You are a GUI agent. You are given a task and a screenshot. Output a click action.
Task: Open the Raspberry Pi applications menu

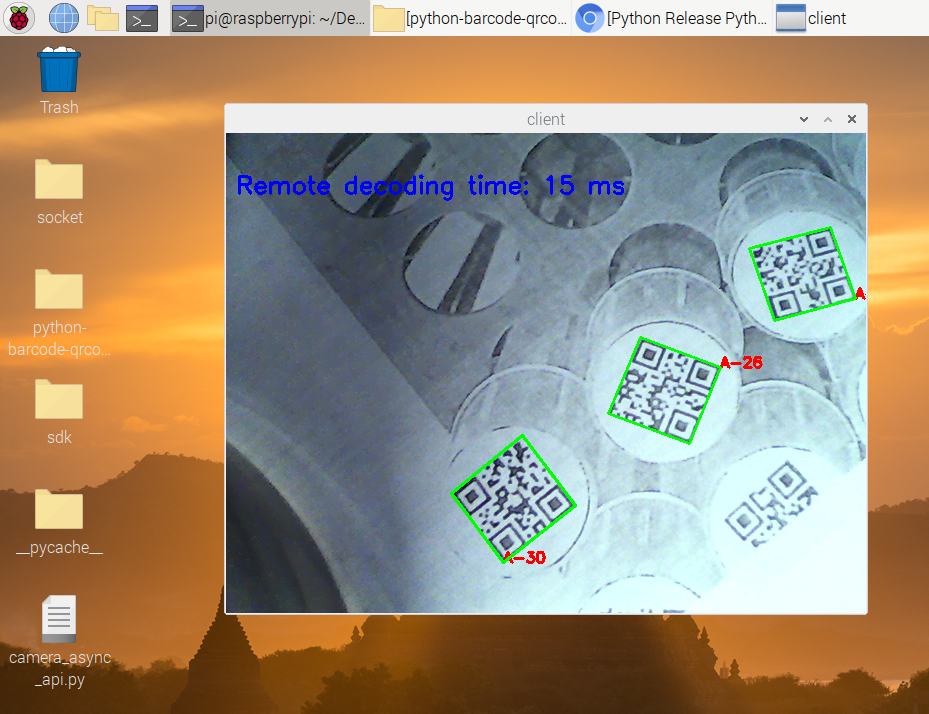click(19, 17)
